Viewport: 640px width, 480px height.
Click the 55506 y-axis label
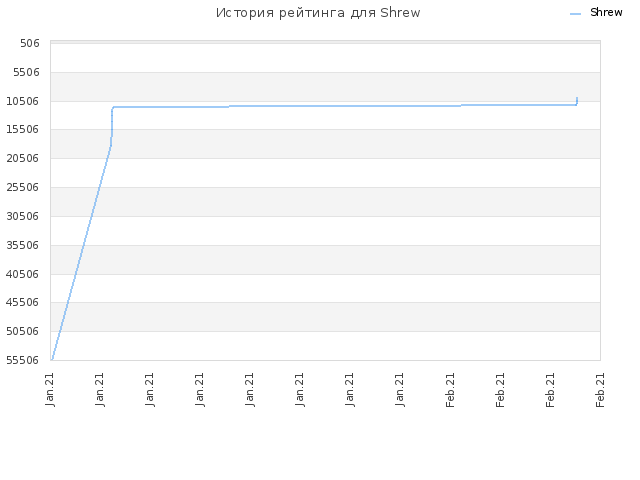(x=23, y=360)
